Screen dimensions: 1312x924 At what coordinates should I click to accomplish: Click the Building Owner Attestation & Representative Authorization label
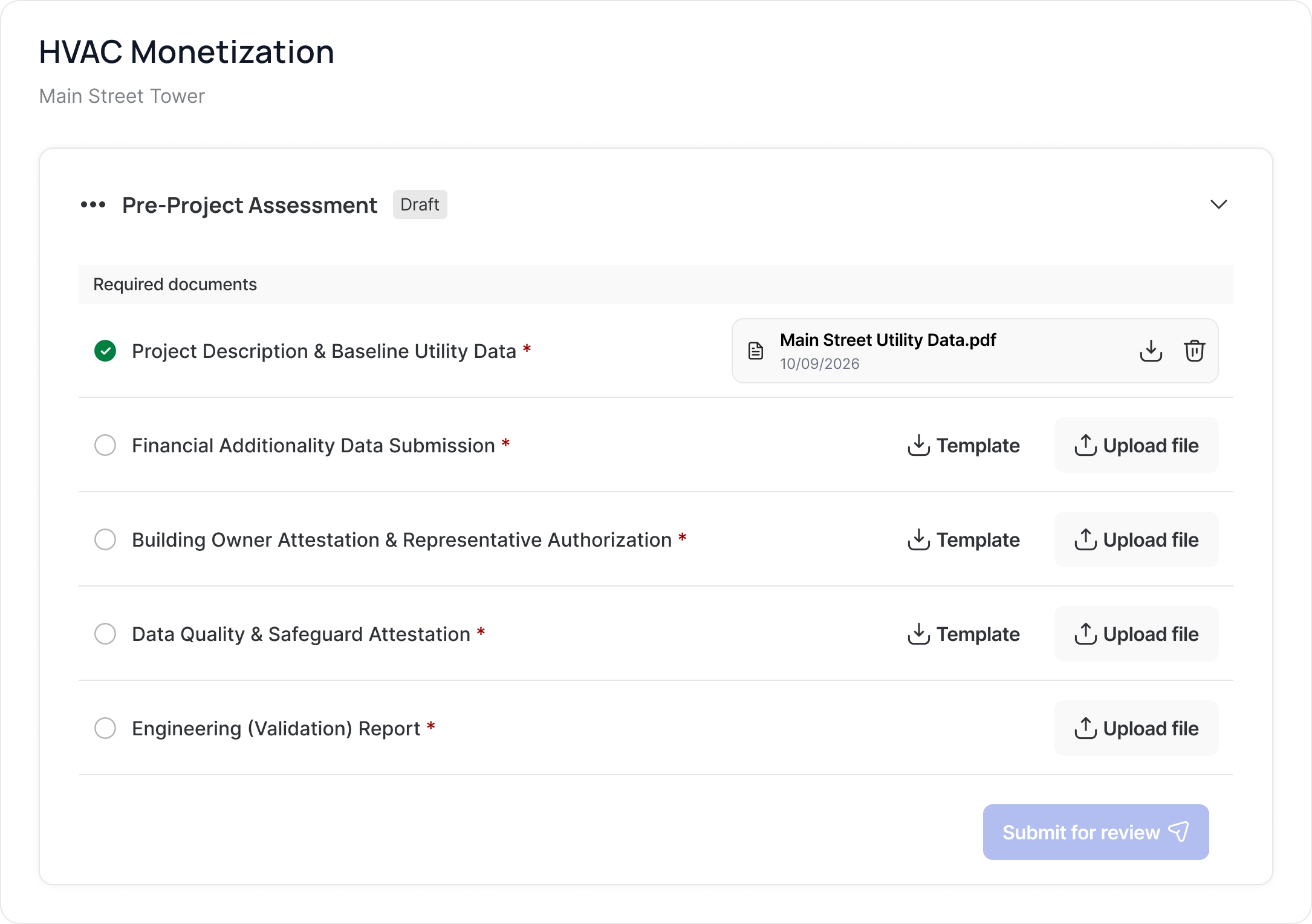(402, 540)
